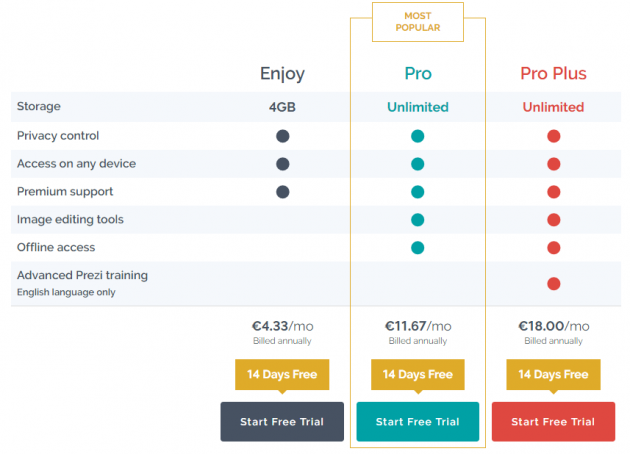Viewport: 630px width, 454px height.
Task: Click the dark Premium support dot under Enjoy
Action: 282,192
